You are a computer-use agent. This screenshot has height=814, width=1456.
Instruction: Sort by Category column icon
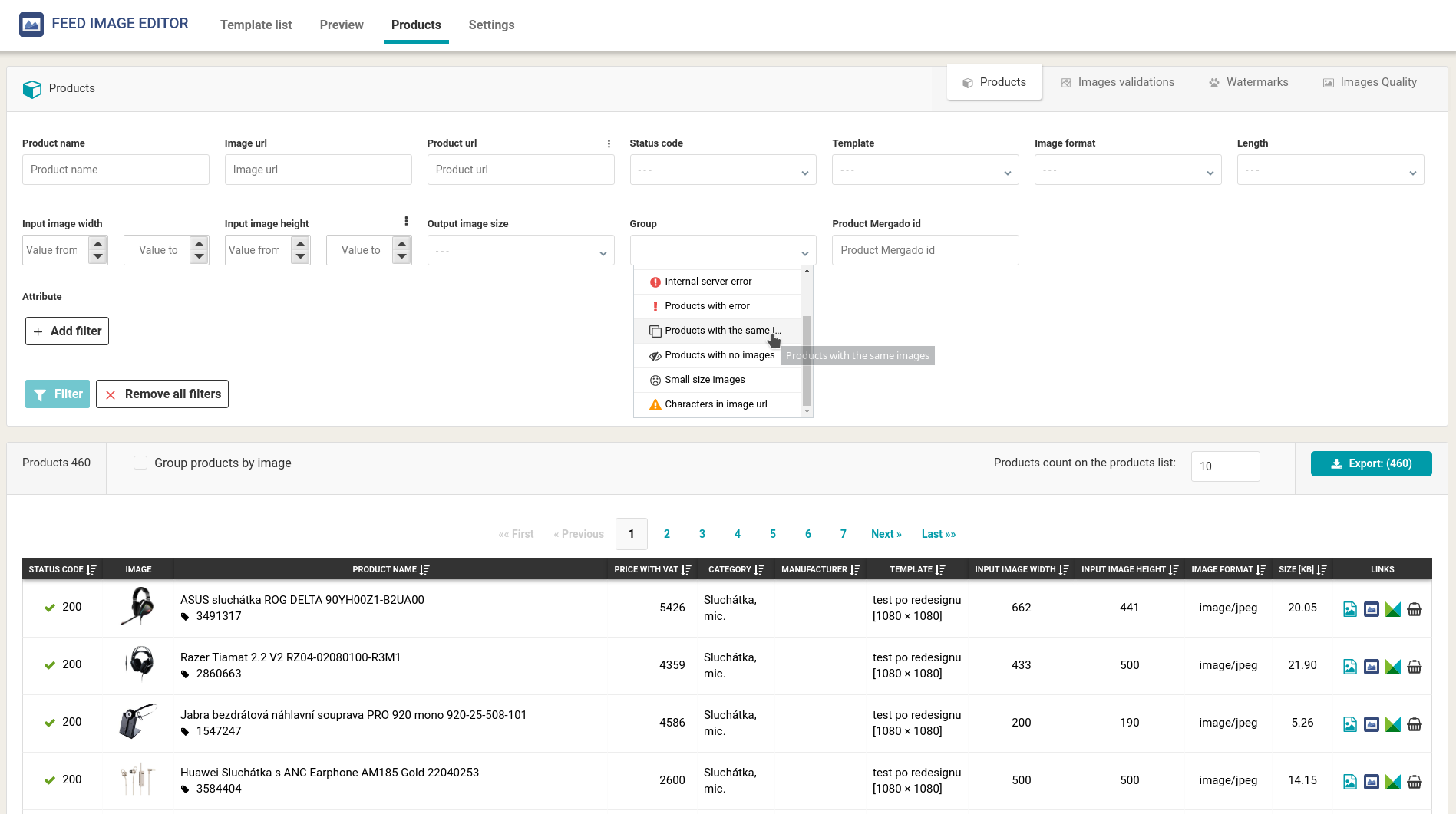(760, 569)
